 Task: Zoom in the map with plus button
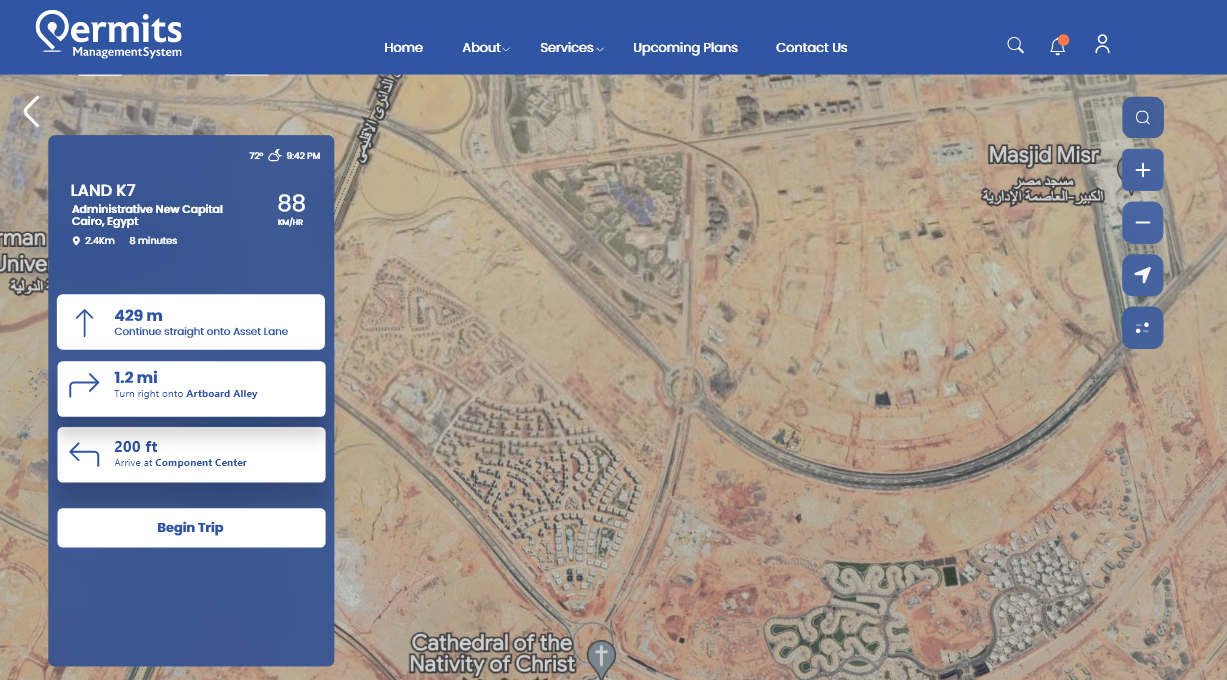(1142, 170)
